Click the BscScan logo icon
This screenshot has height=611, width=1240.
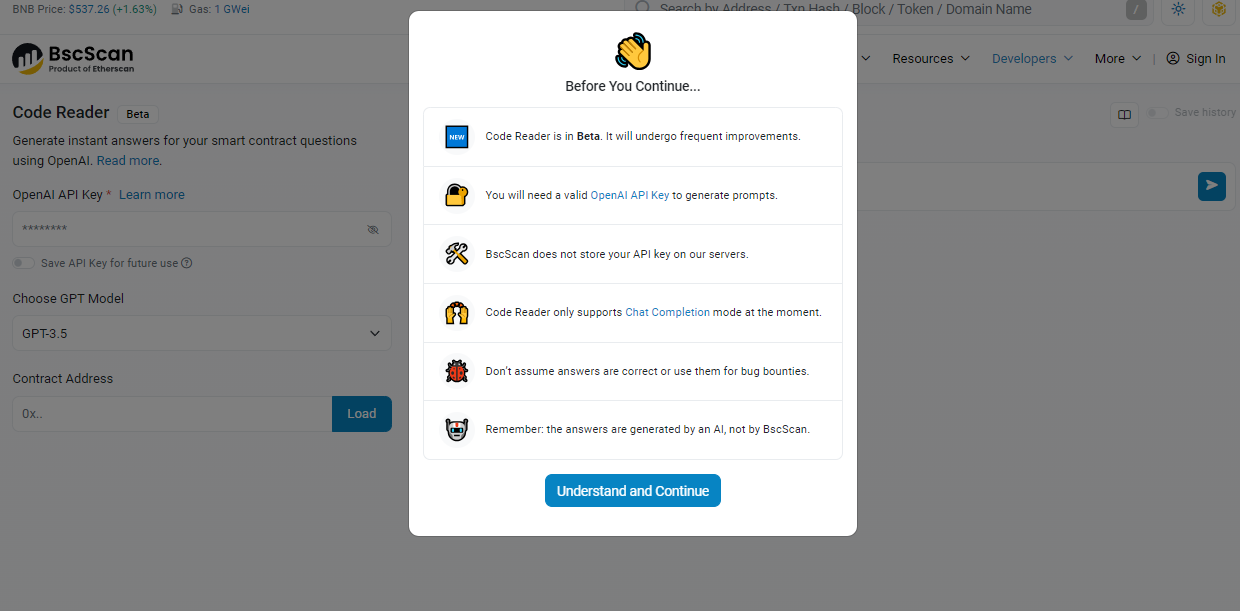point(27,58)
